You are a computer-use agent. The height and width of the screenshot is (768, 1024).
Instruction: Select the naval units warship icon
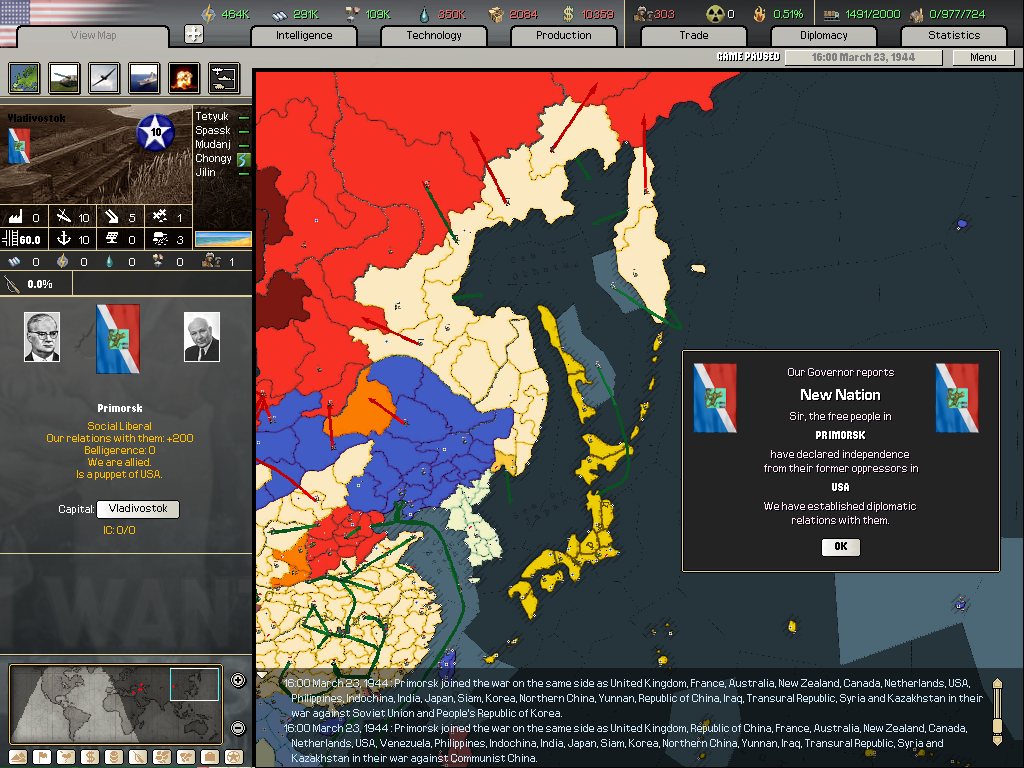(143, 78)
